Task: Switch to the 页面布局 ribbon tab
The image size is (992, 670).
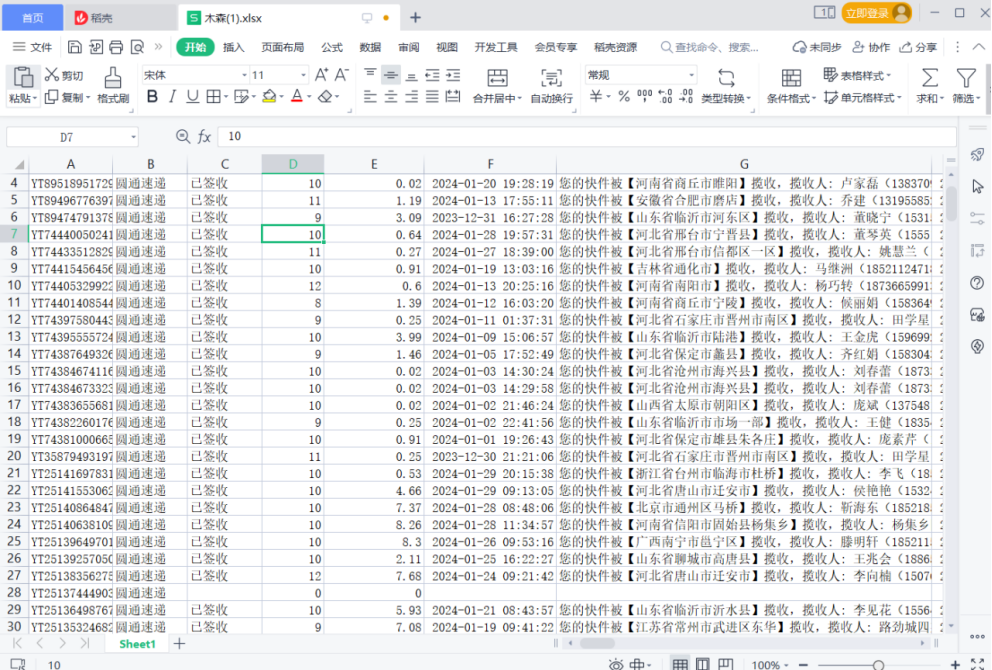Action: click(x=282, y=47)
